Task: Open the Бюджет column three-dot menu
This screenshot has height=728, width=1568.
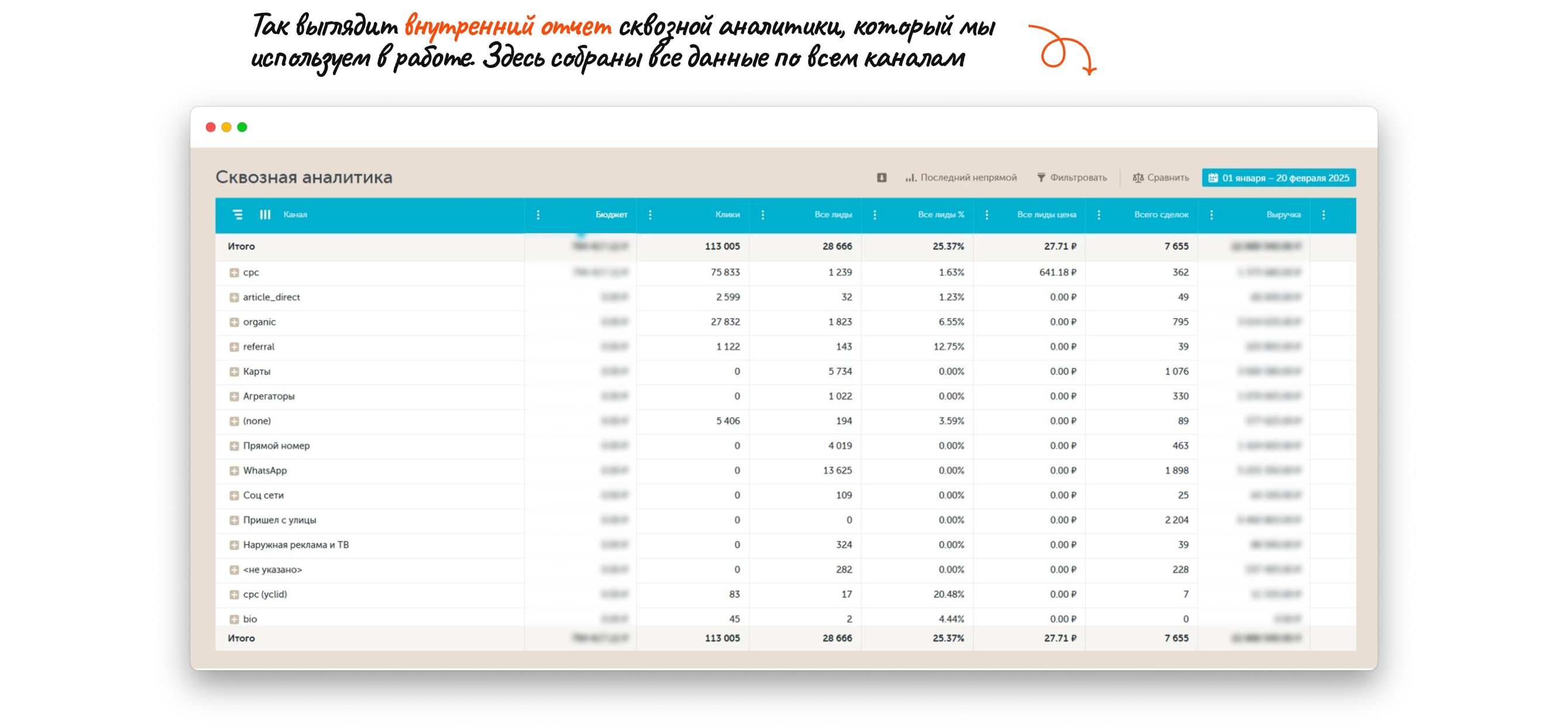Action: [x=650, y=215]
